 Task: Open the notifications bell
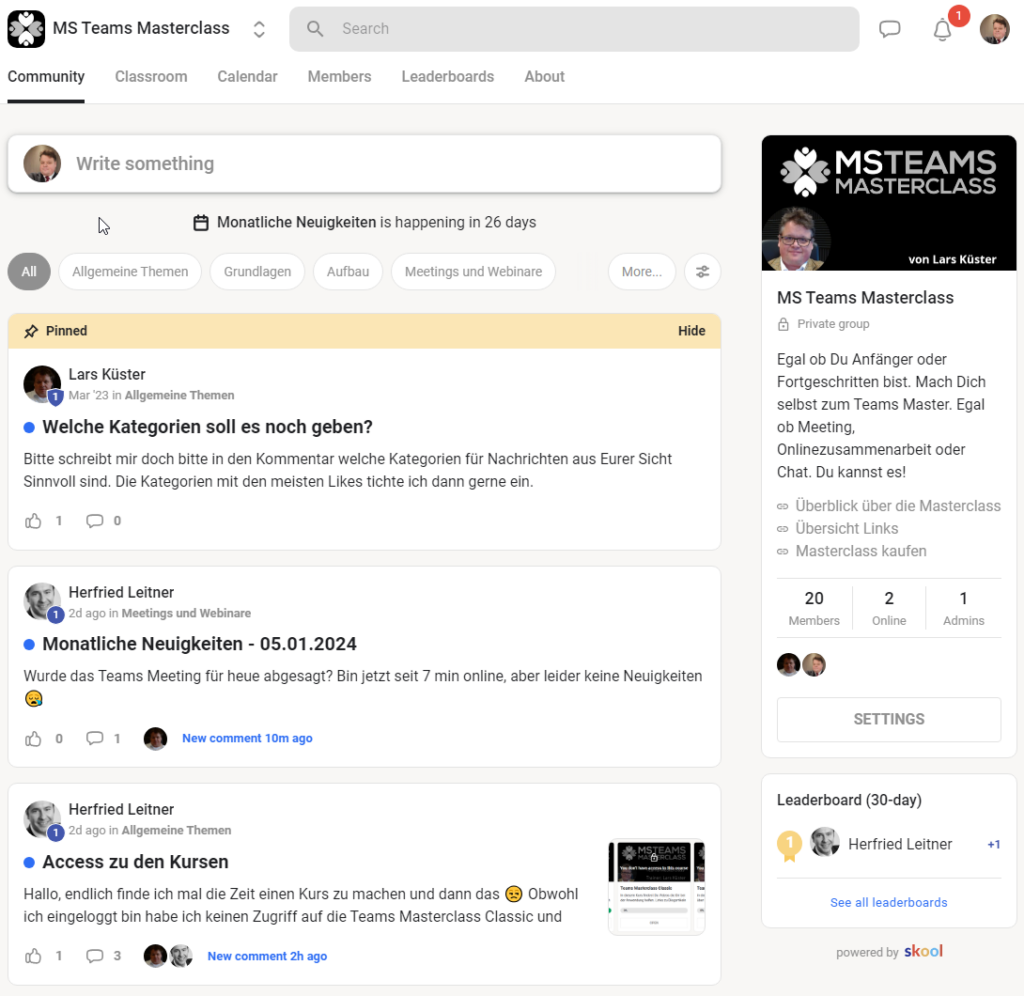click(942, 29)
